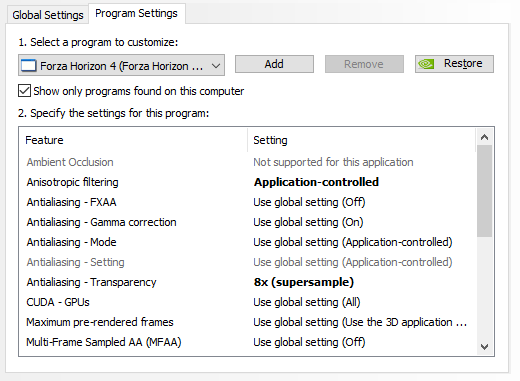Open the 8x (supersample) transparency setting

point(304,282)
